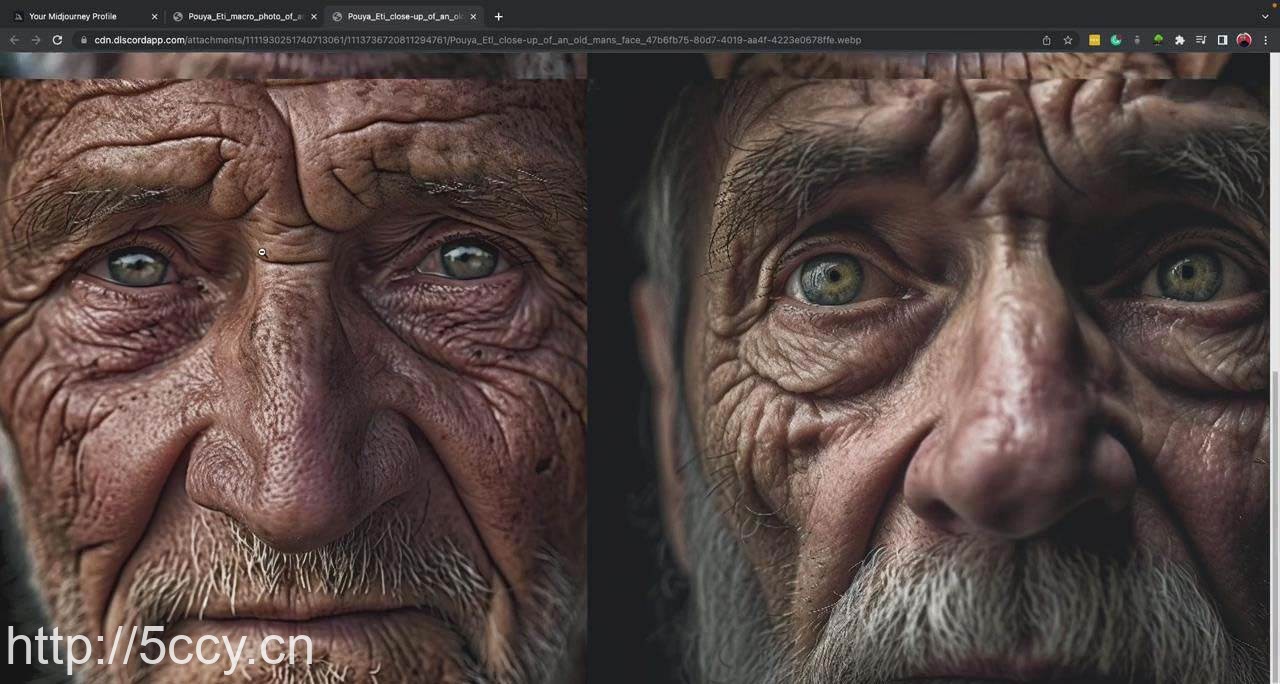The image size is (1280, 684).
Task: Open the Extensions puzzle piece menu
Action: (x=1180, y=40)
